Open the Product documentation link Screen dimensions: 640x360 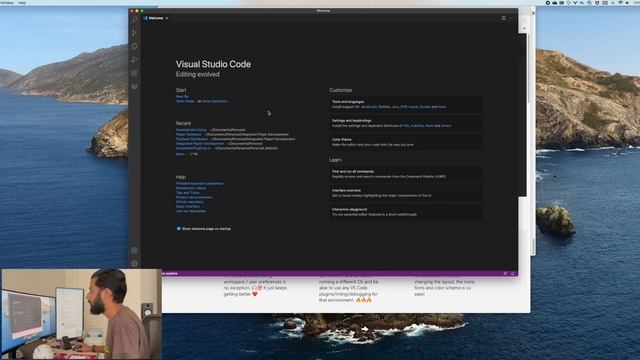[x=194, y=197]
